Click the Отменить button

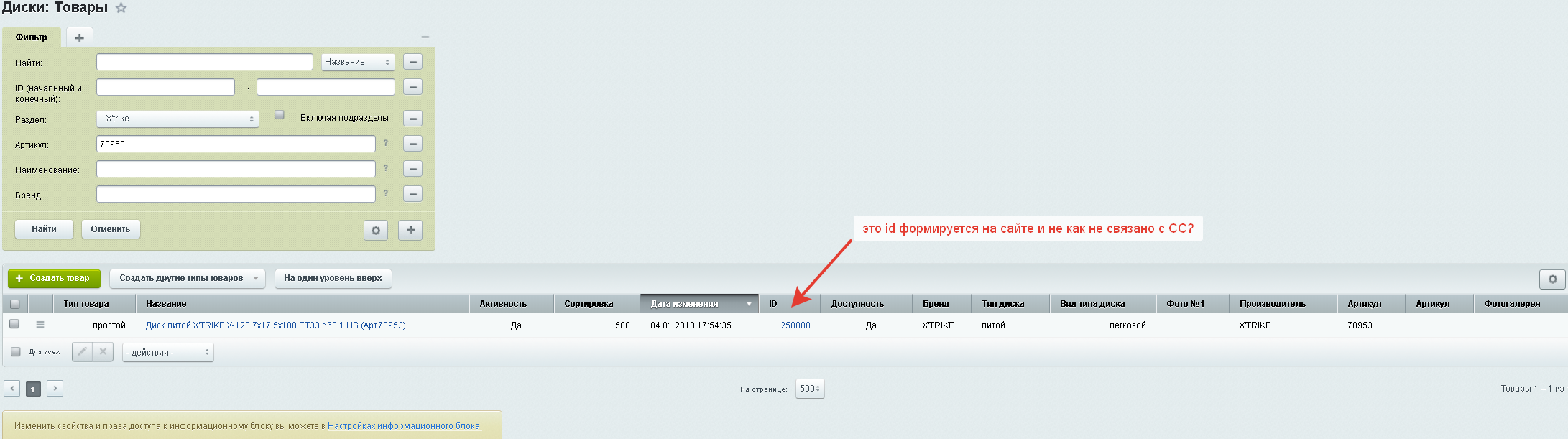[x=111, y=229]
